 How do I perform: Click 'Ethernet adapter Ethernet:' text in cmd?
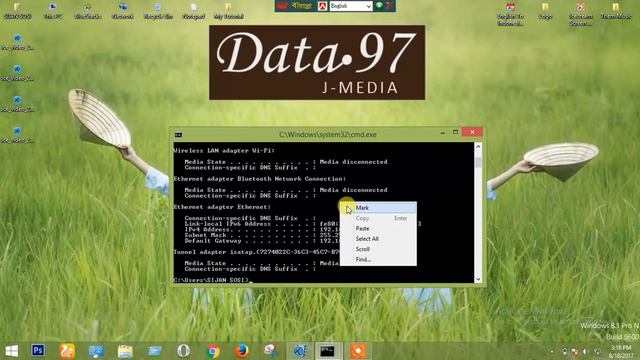[222, 207]
